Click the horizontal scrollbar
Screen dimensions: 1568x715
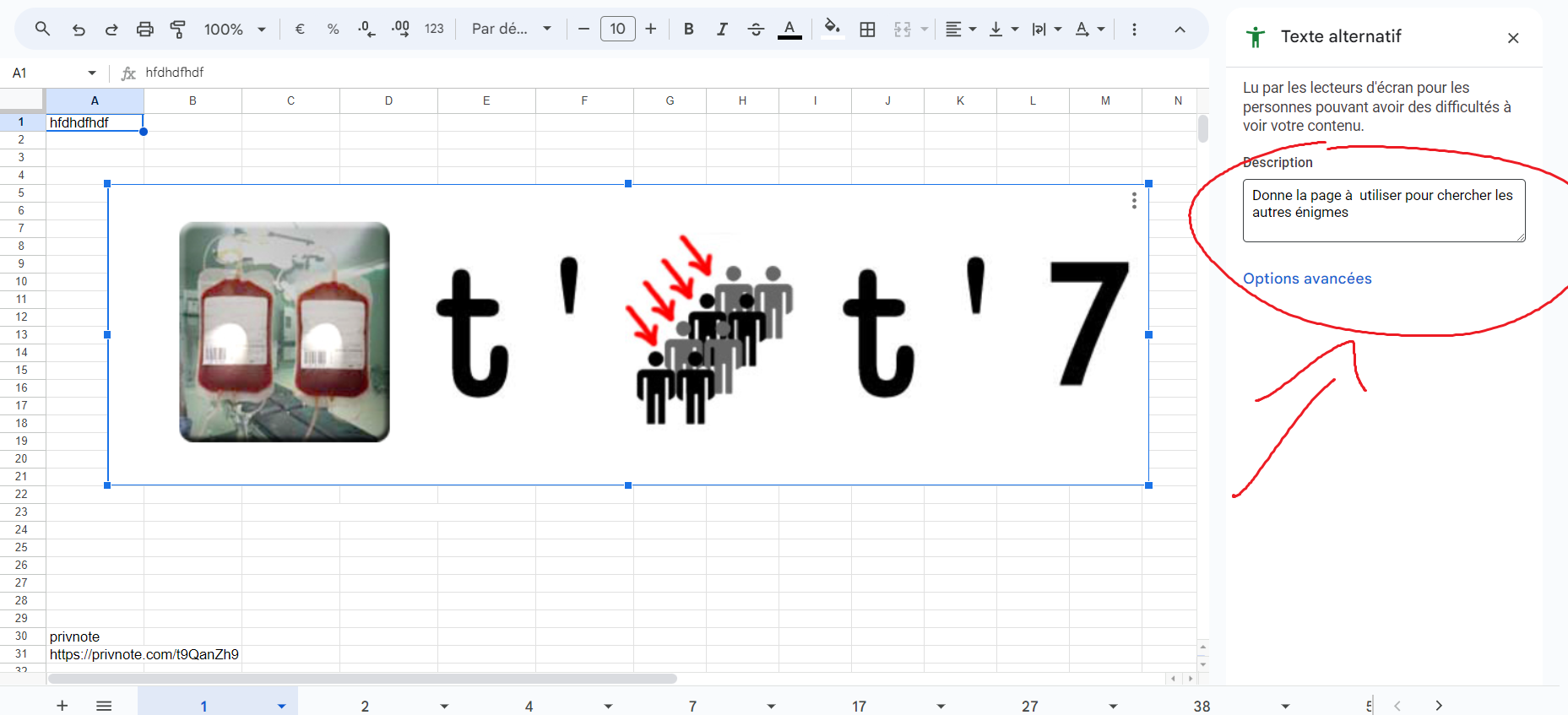click(363, 679)
